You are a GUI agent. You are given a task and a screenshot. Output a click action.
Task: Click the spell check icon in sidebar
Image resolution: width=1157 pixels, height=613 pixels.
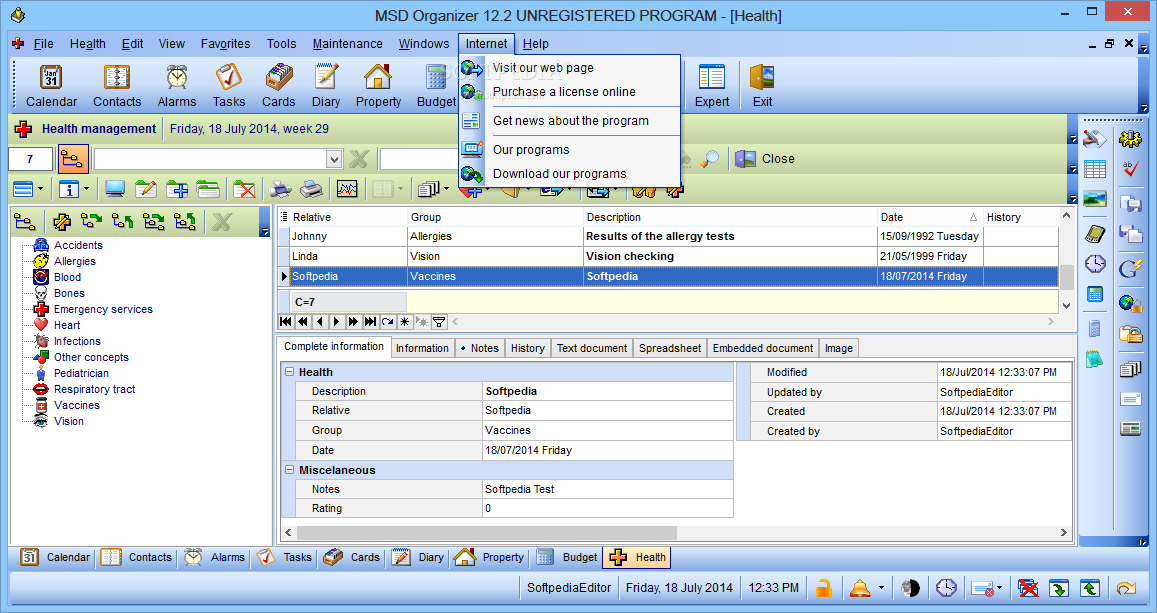pyautogui.click(x=1130, y=169)
